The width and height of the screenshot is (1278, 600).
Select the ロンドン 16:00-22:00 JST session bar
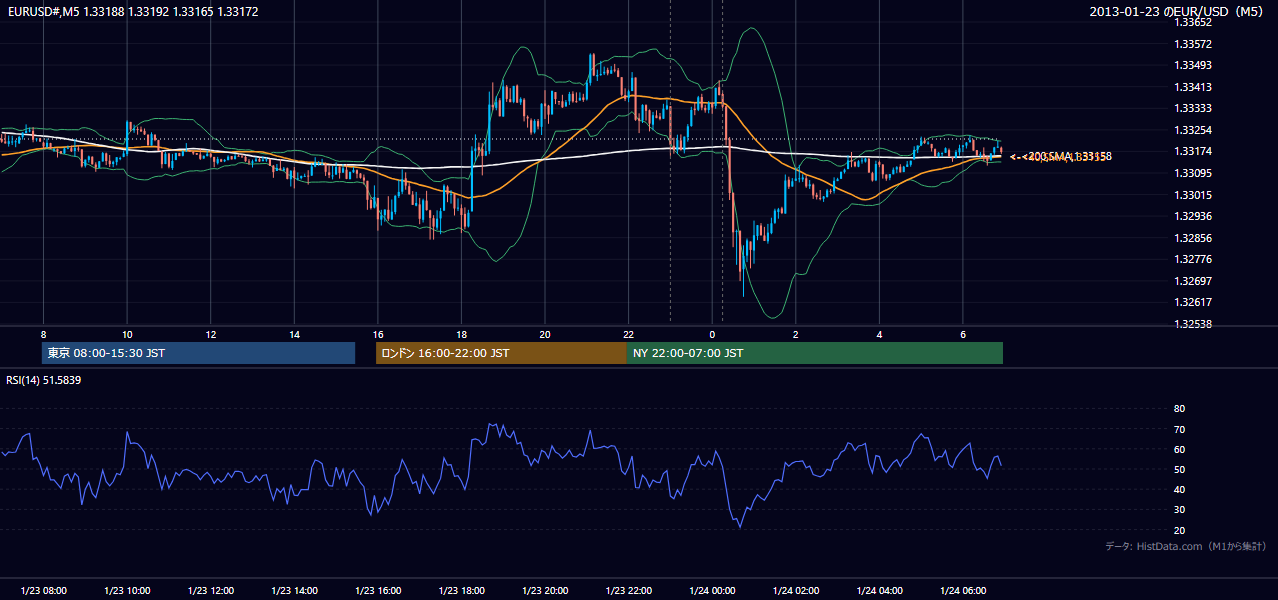click(501, 353)
